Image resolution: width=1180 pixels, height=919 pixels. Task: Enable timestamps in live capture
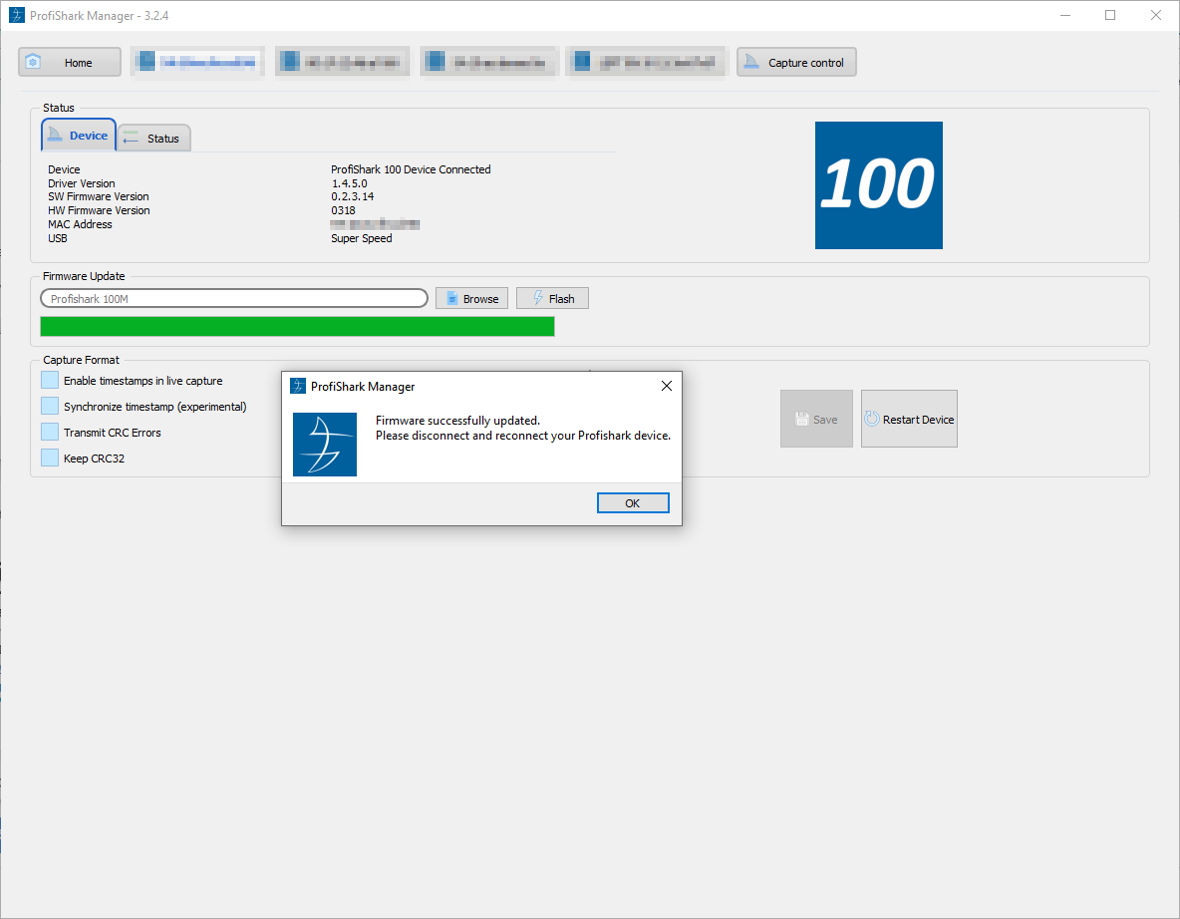coord(49,379)
